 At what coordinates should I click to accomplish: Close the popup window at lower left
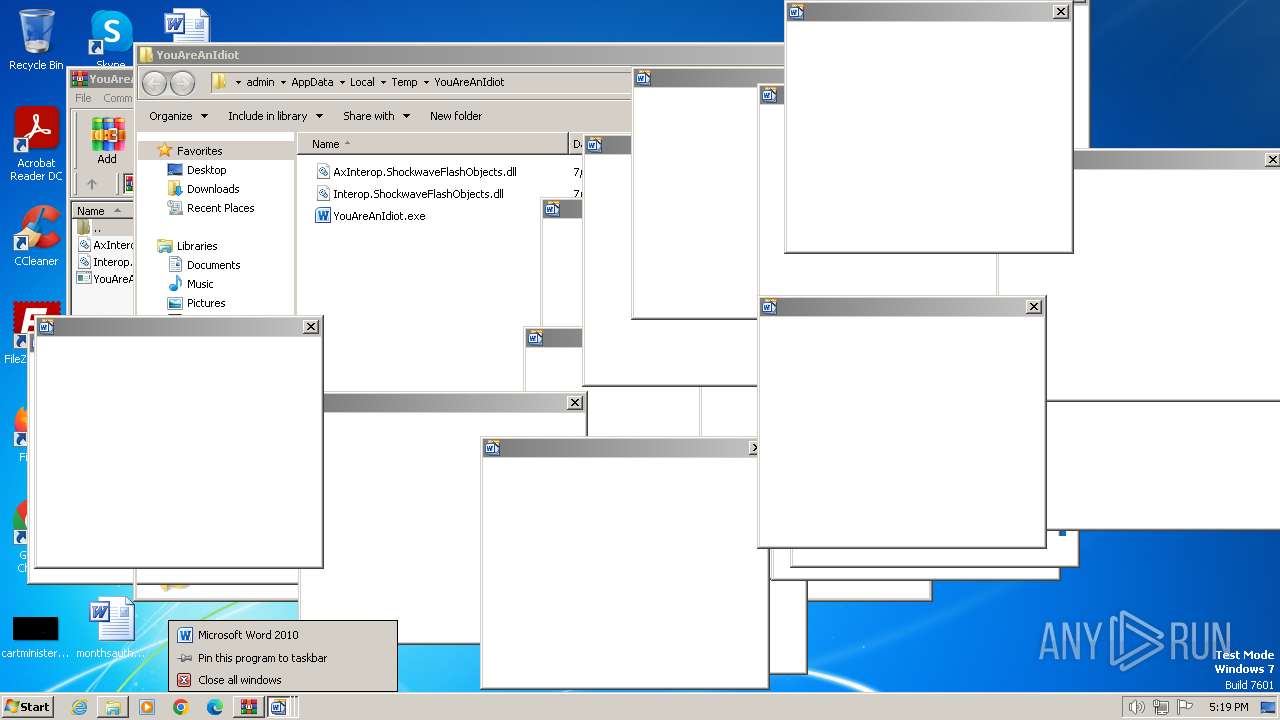click(311, 327)
